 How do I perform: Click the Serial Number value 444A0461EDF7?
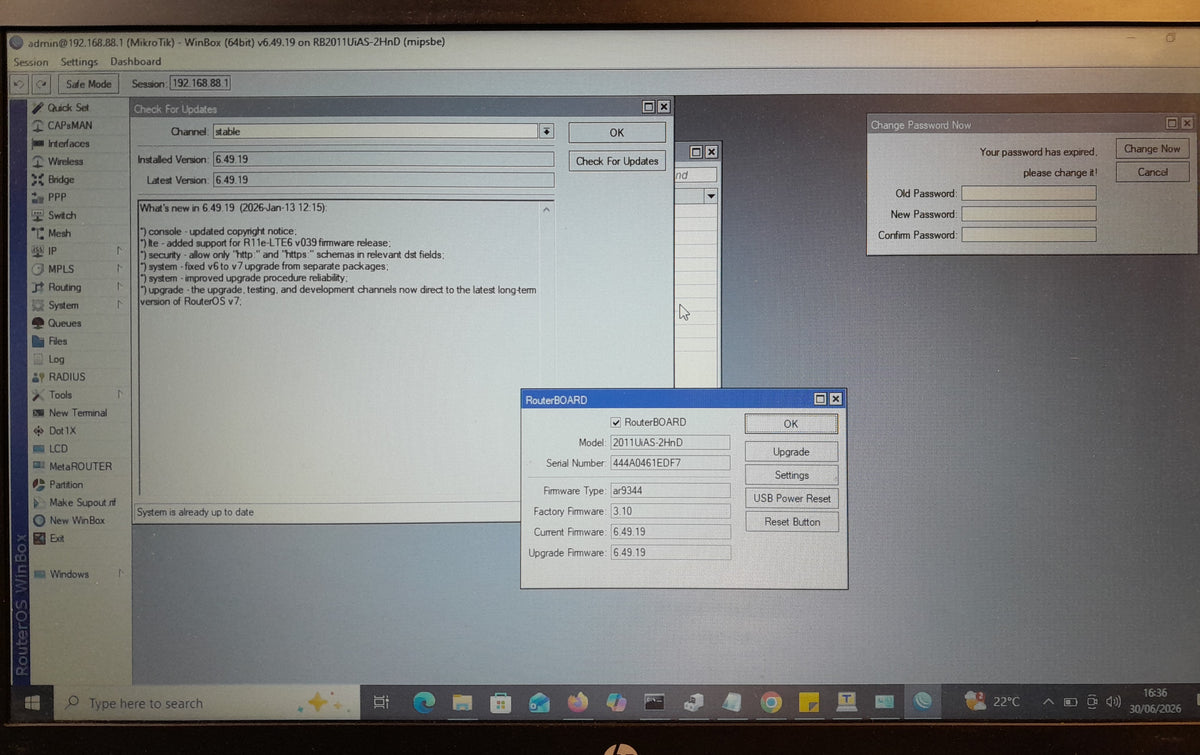670,463
